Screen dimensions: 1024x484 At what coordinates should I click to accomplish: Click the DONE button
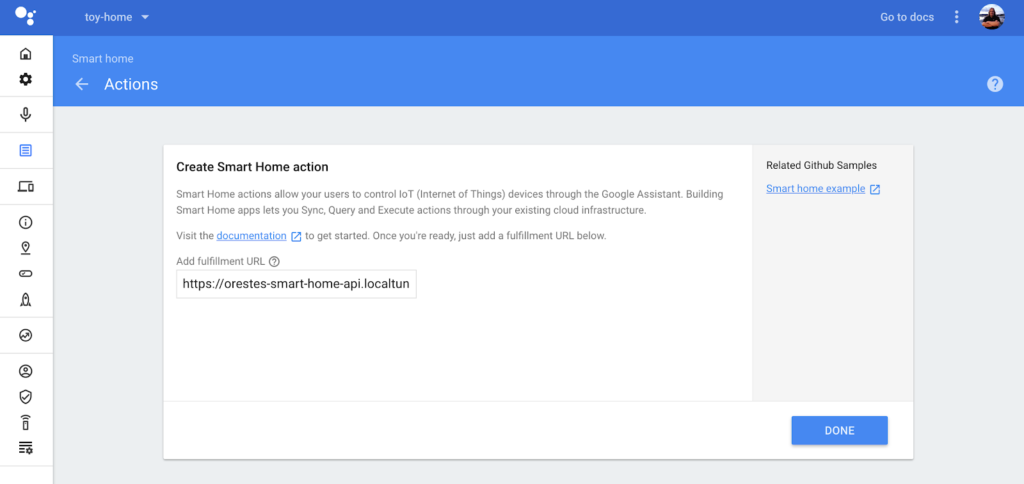point(839,430)
